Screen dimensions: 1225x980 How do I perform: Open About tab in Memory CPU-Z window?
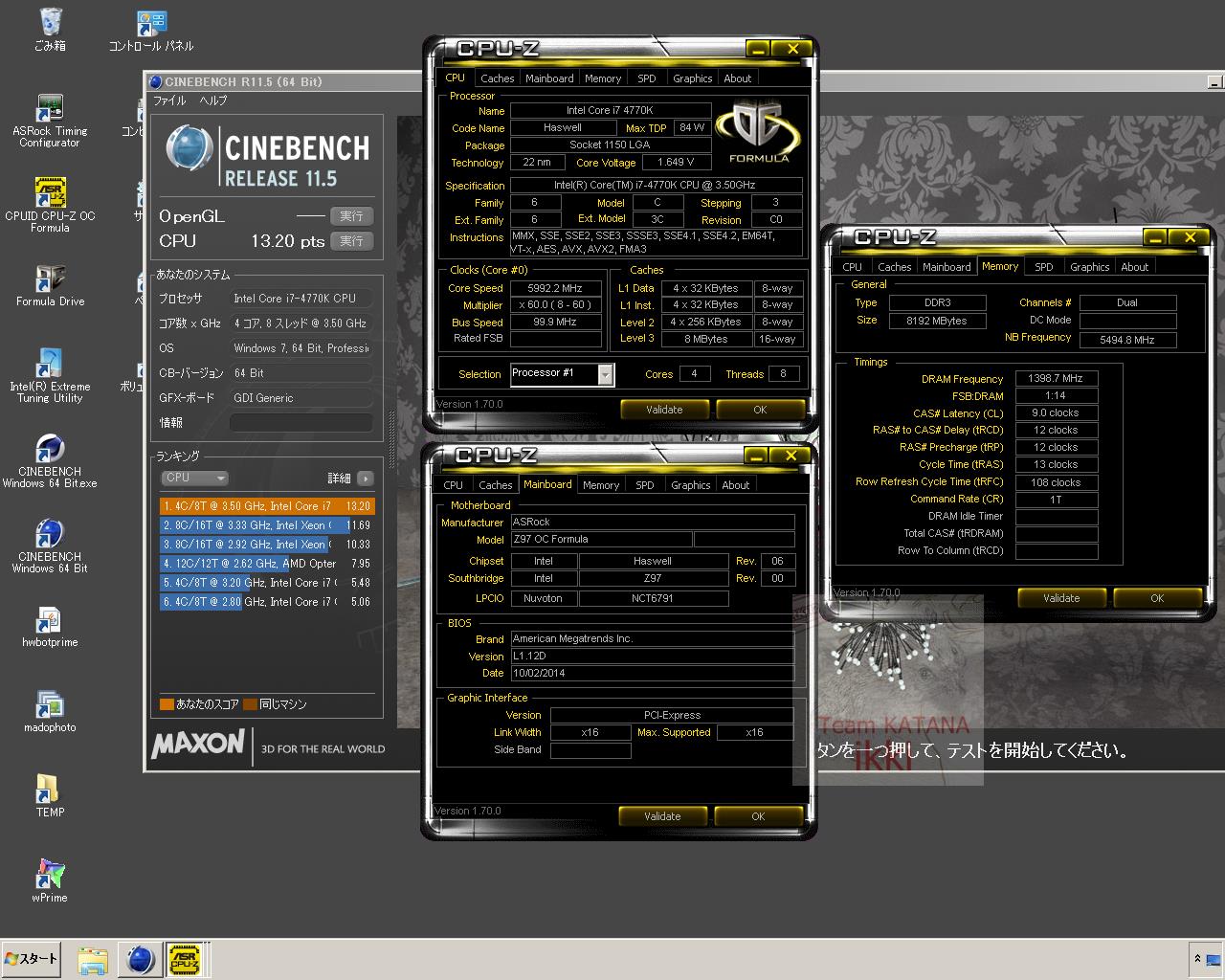click(x=1134, y=267)
